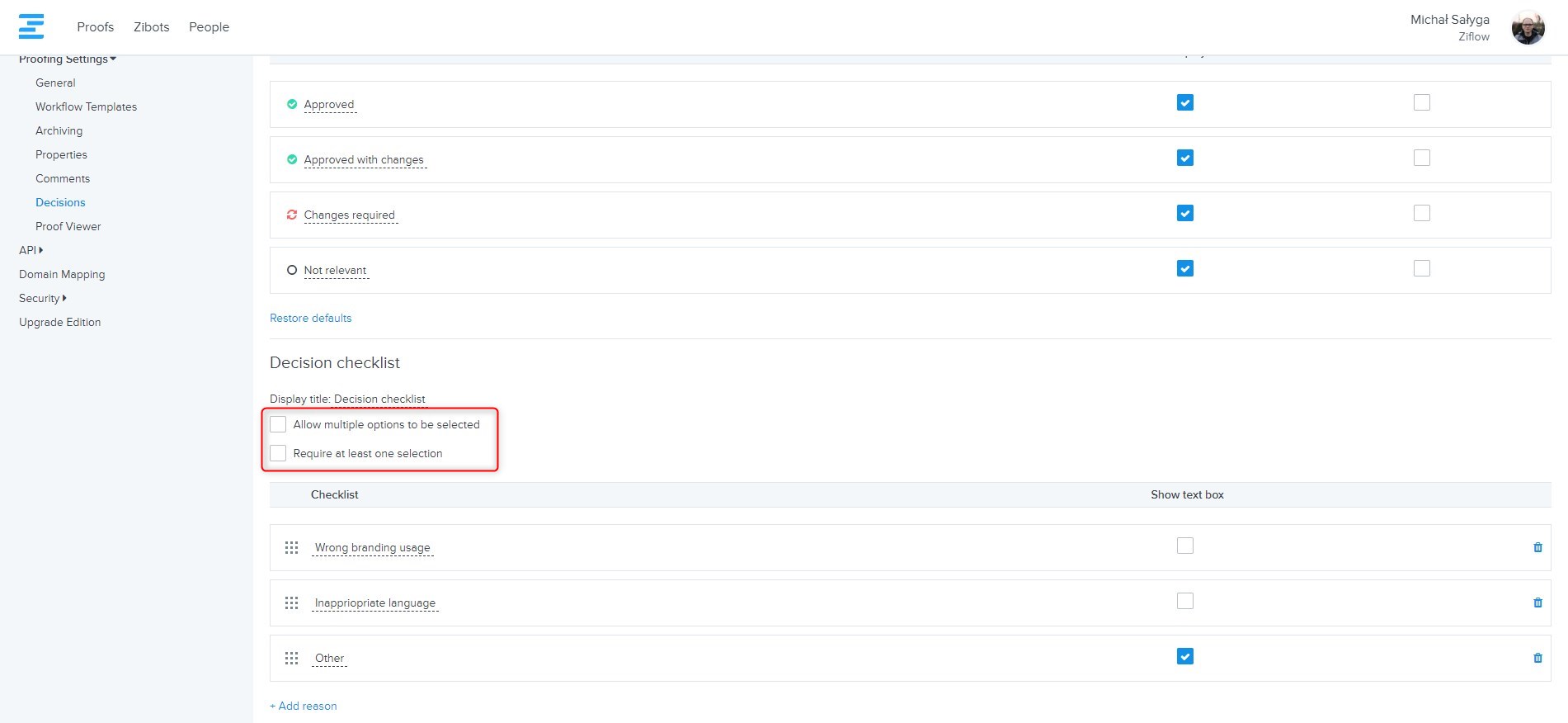Open Michał Sałyga's profile avatar
Screen dimensions: 1568x723
1528,27
